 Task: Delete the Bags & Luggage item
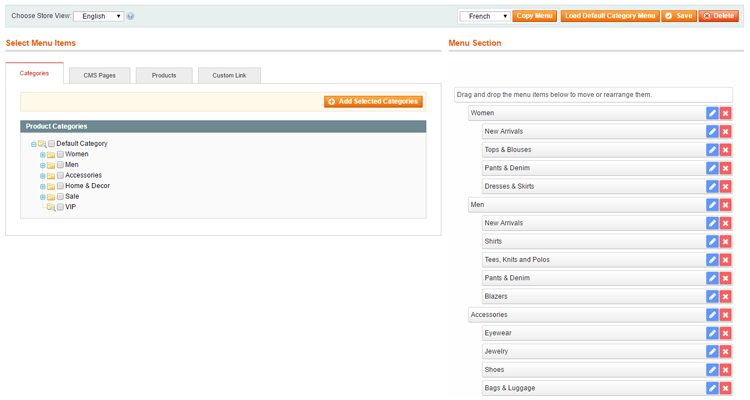pos(726,388)
